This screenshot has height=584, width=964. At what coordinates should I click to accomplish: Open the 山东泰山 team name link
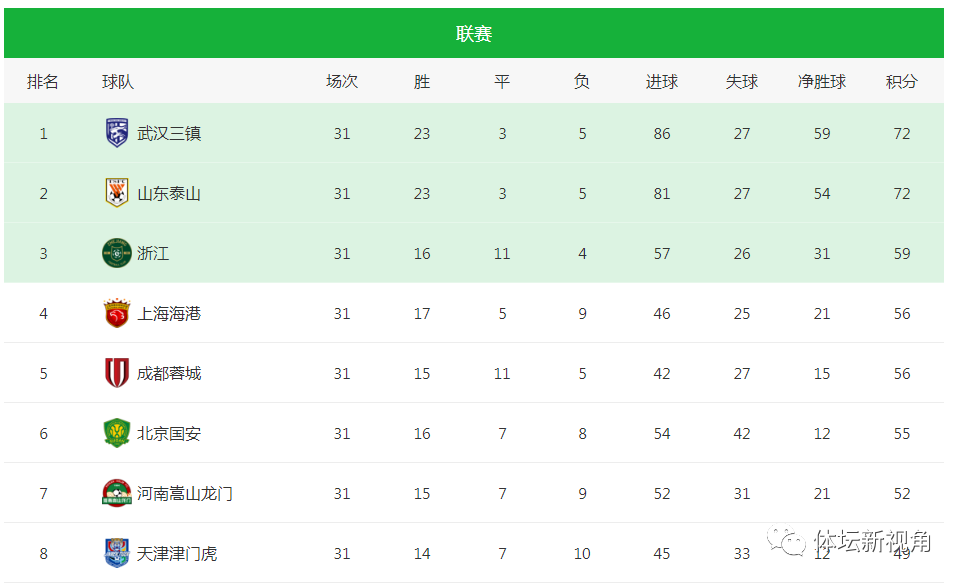169,193
